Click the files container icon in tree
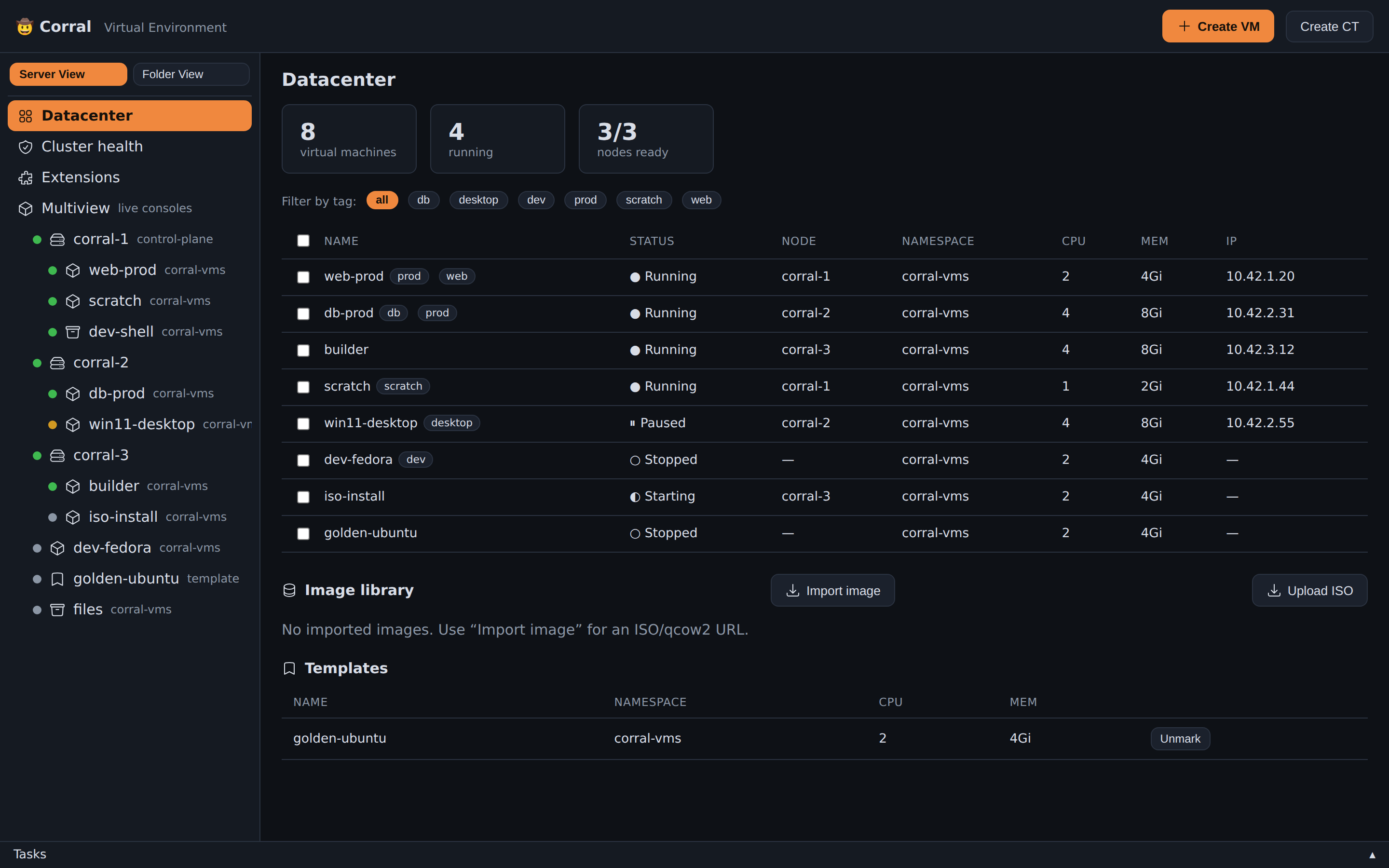Screen dimensions: 1389x868 click(x=57, y=610)
